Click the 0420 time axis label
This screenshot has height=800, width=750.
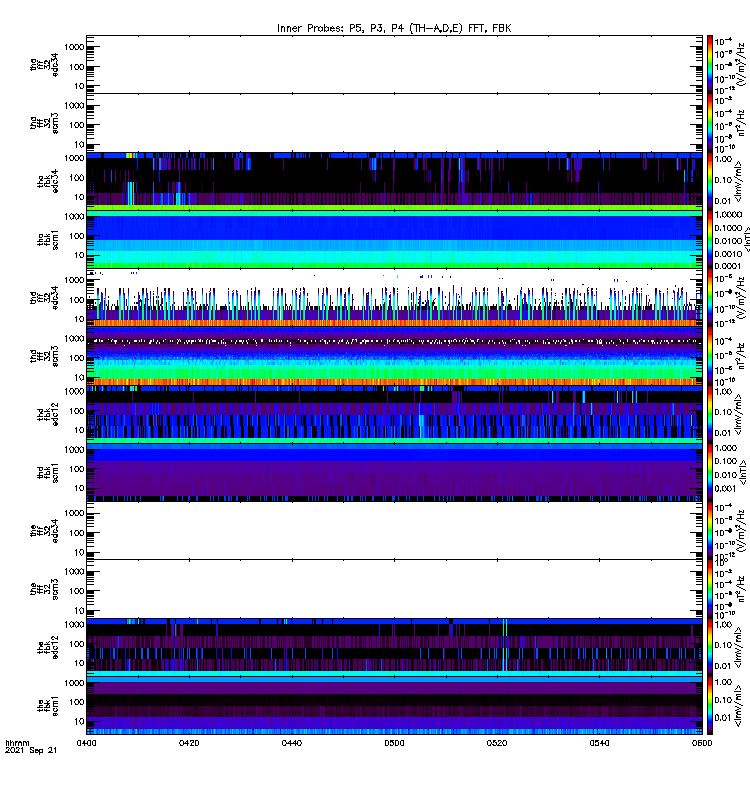click(189, 743)
